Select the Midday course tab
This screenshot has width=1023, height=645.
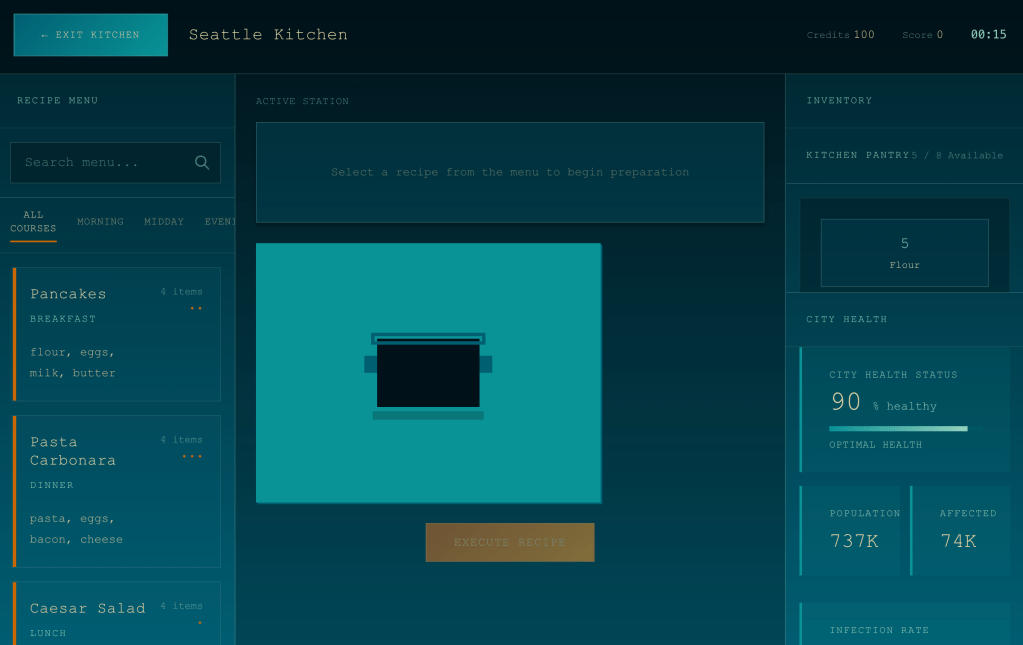click(x=164, y=222)
